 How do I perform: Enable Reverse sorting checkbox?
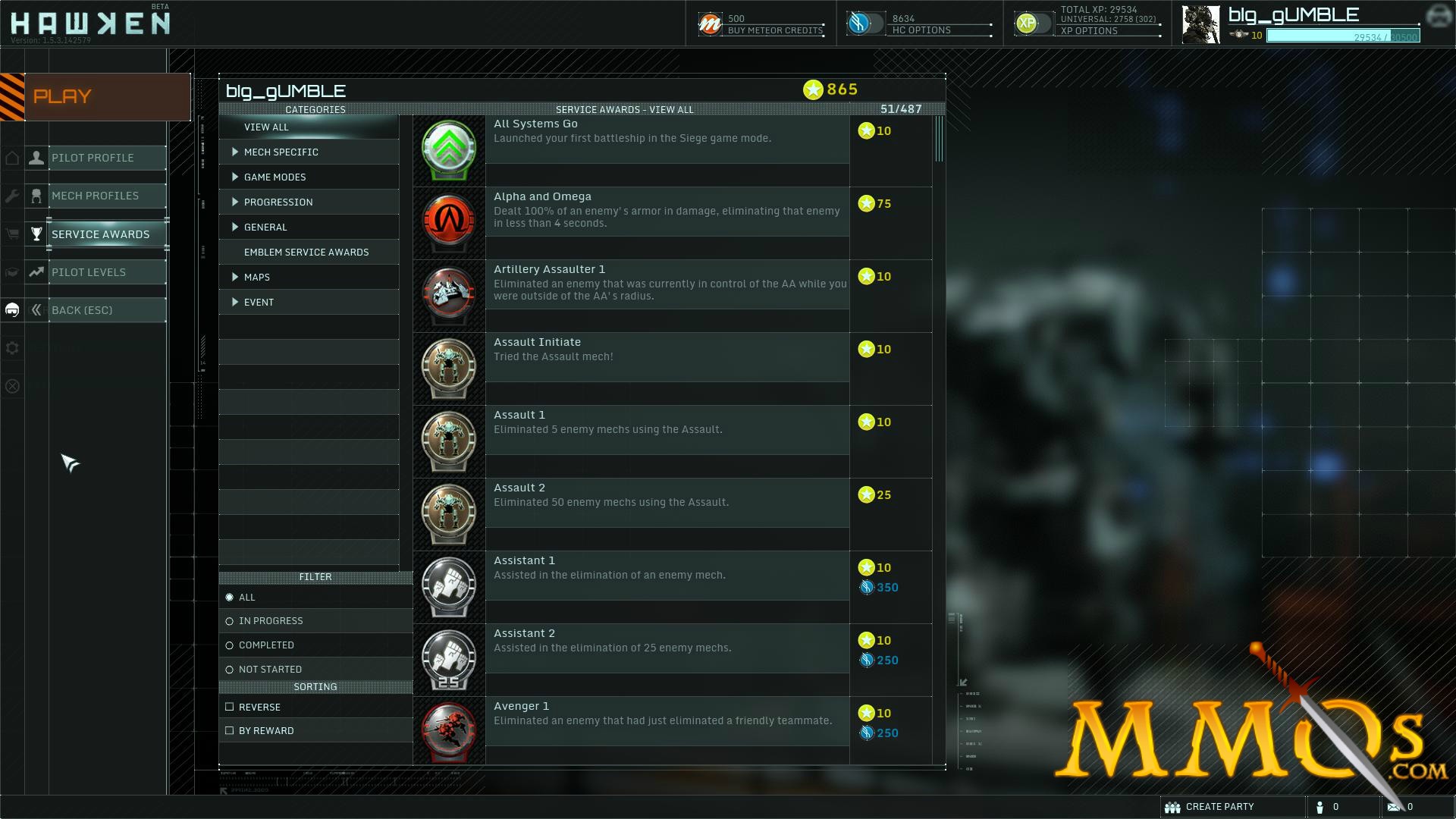click(229, 707)
